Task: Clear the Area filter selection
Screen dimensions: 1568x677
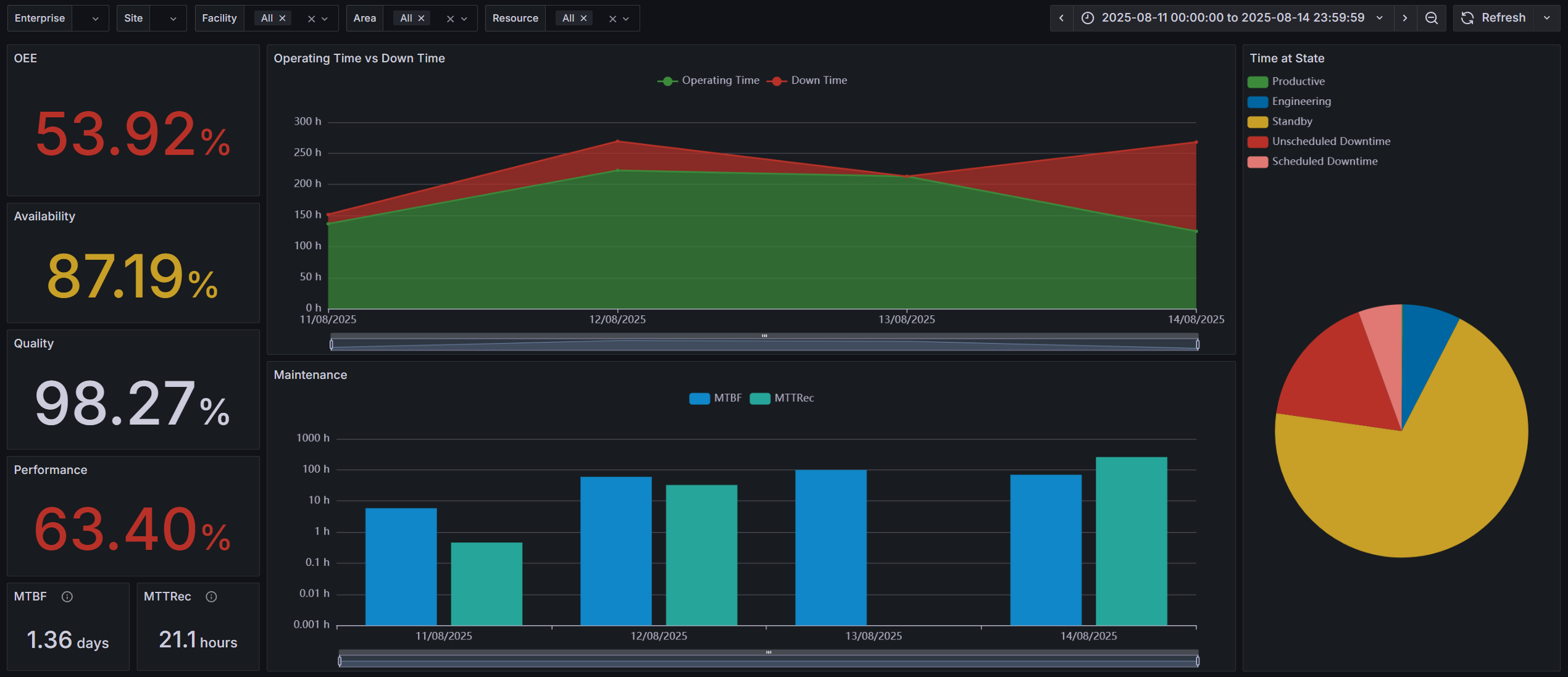Action: (450, 19)
